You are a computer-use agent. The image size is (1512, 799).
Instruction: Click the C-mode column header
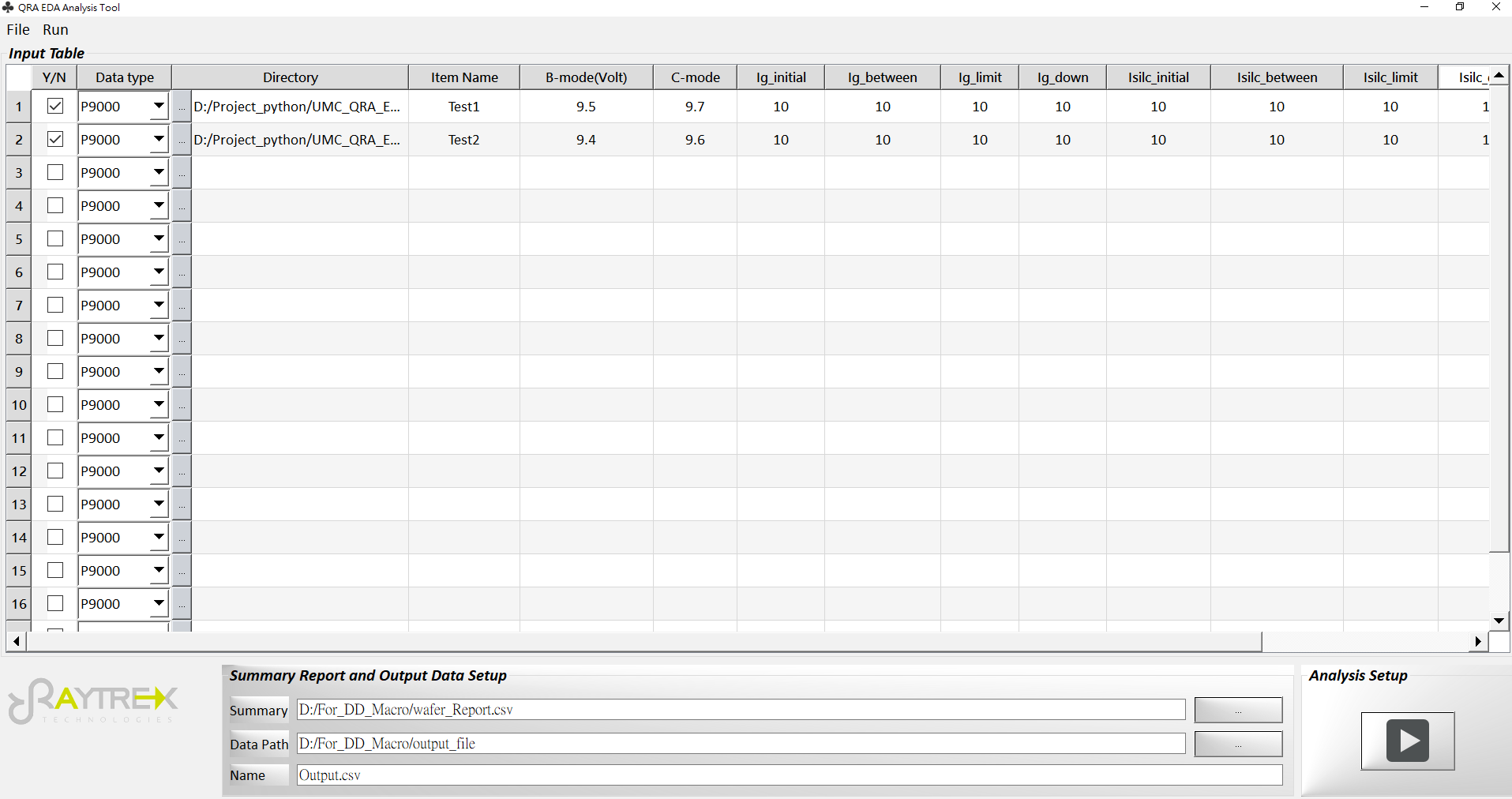coord(696,77)
